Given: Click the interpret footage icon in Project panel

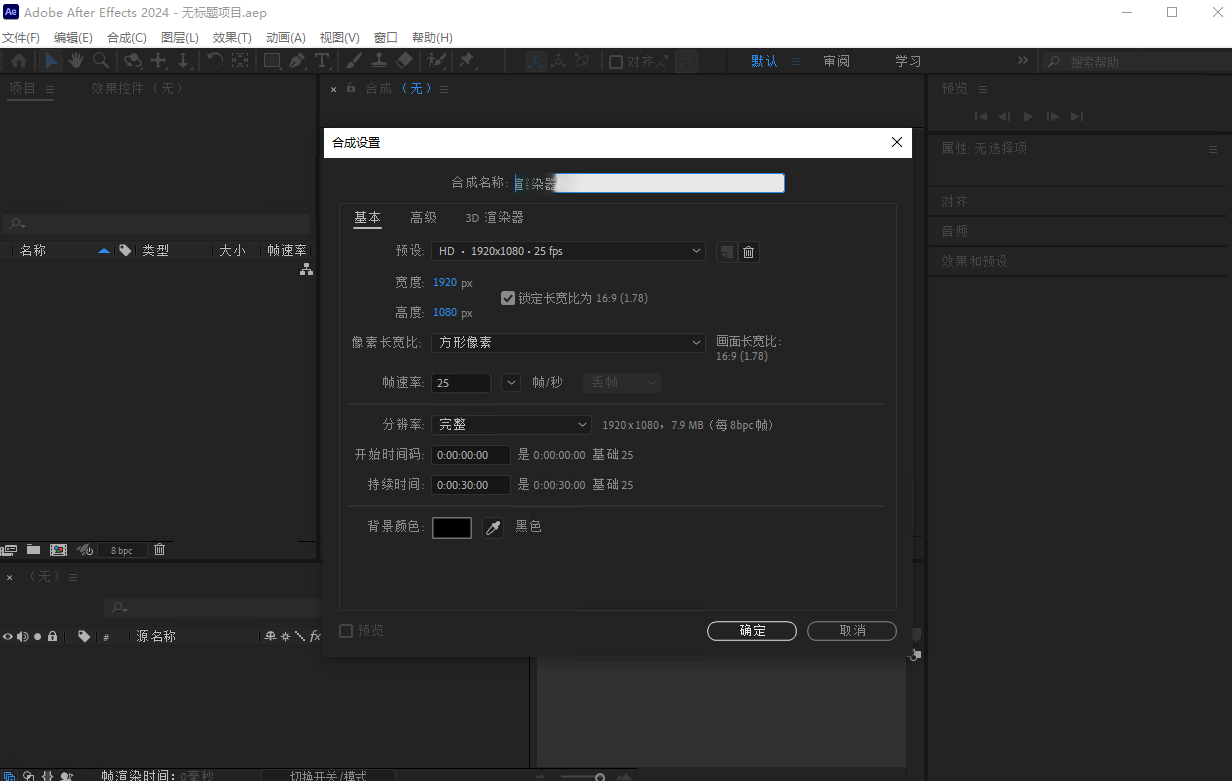Looking at the screenshot, I should click(9, 550).
